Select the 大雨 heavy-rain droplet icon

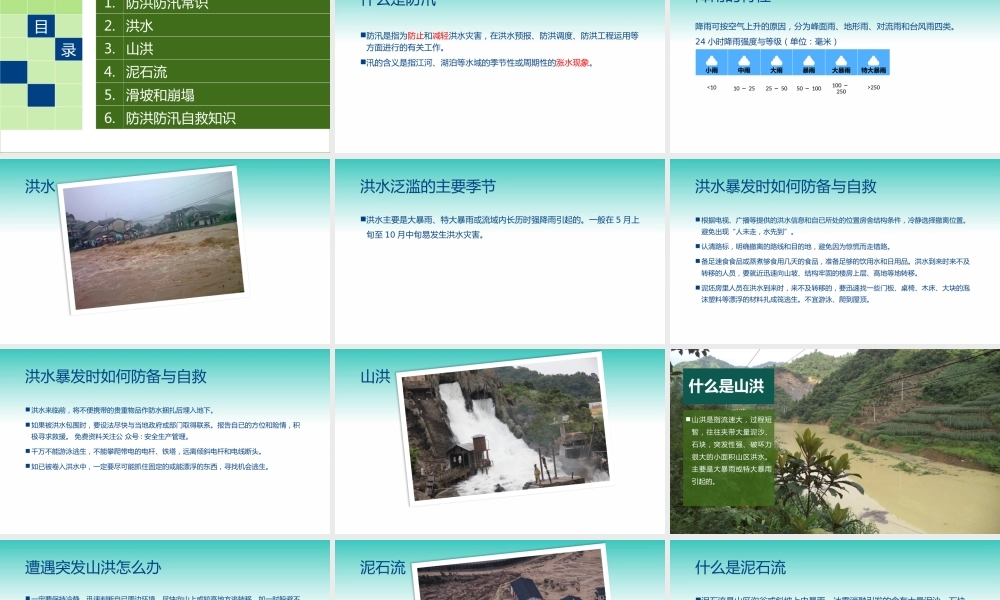(776, 62)
